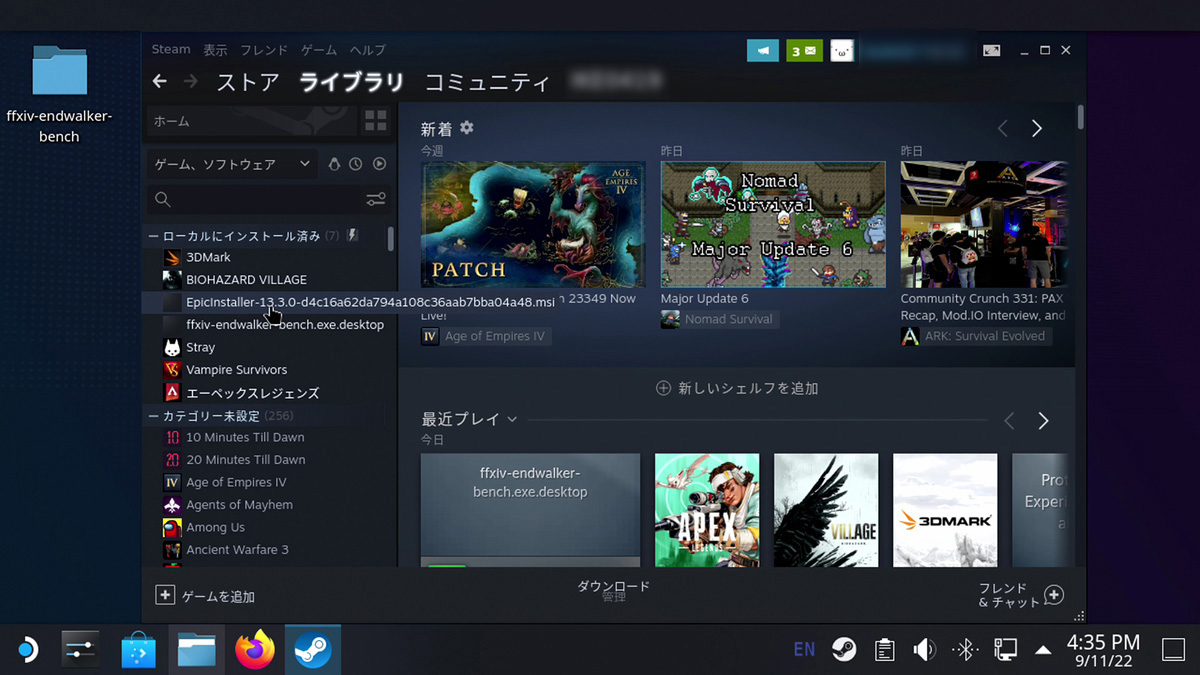
Task: Show next items in 最近プレイ shelf
Action: click(x=1043, y=421)
